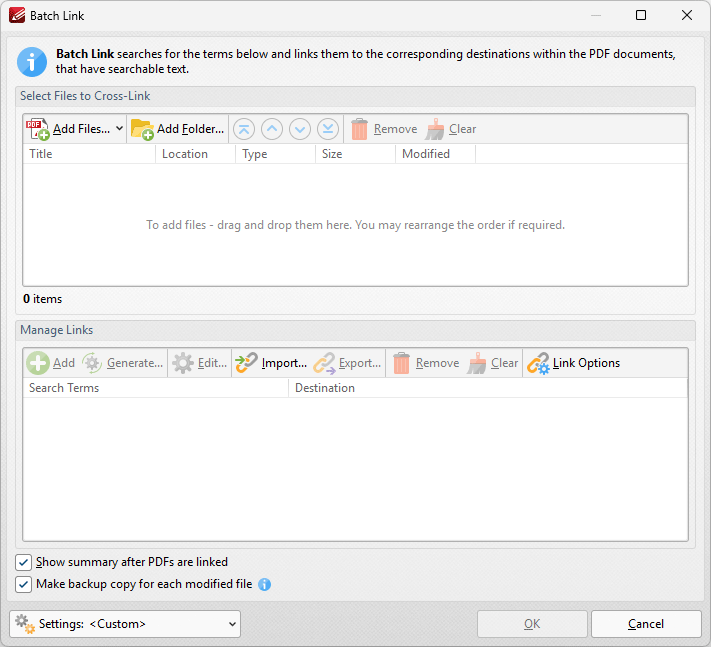Clear all links in Manage Links

click(493, 363)
